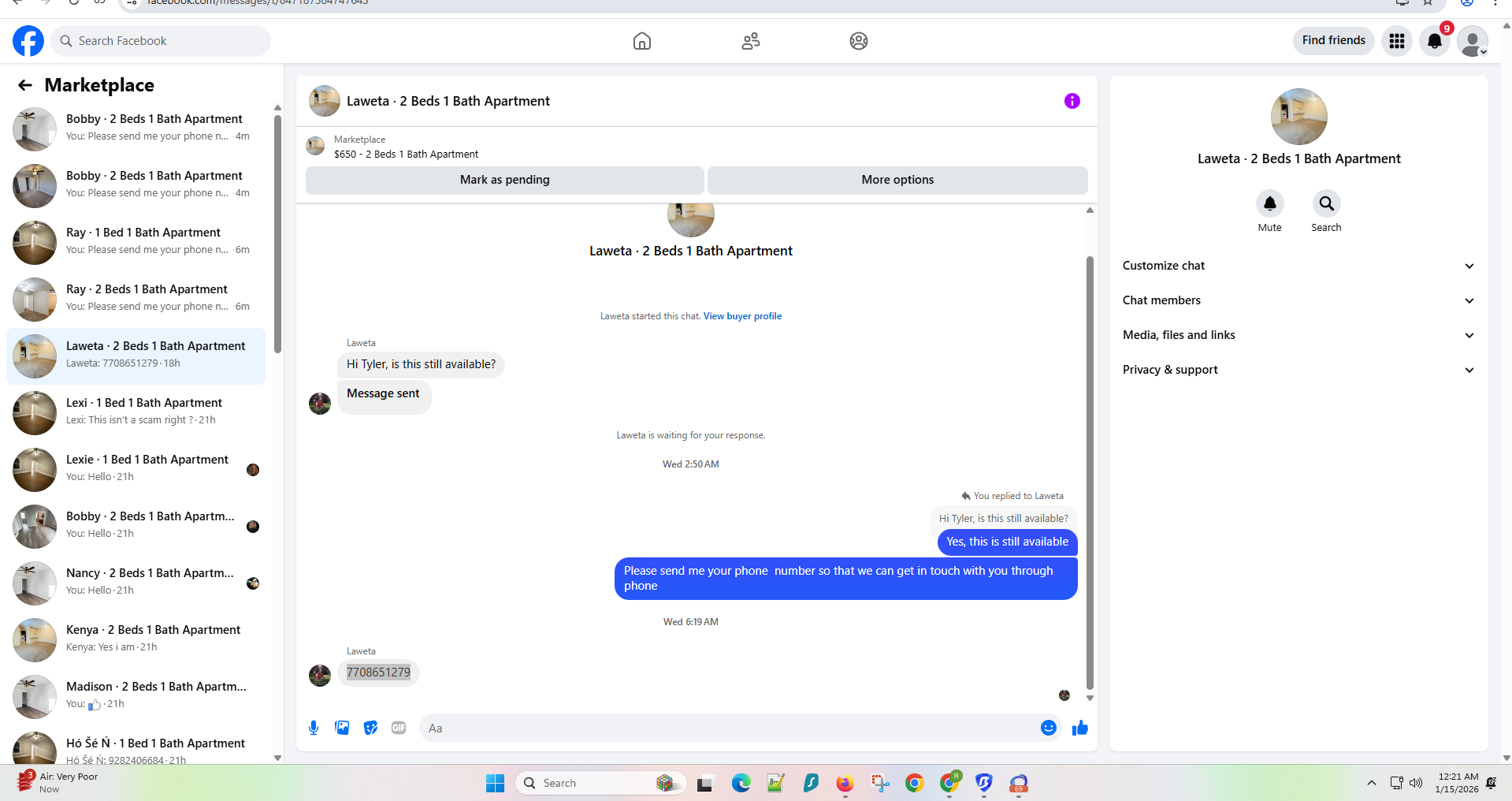Open Nancy 2 Beds 1 Bath chat

pos(136,583)
